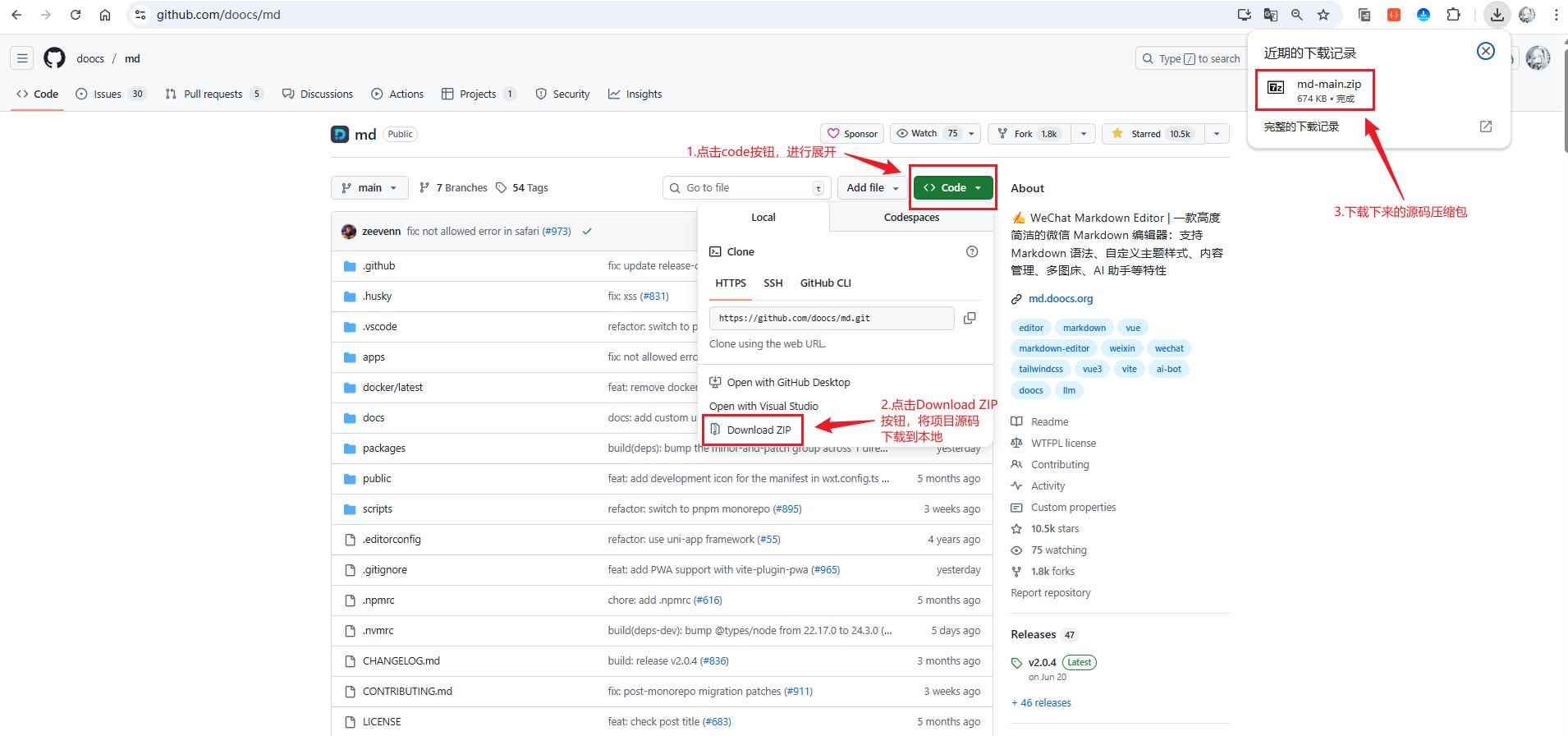The width and height of the screenshot is (1568, 736).
Task: Click the commit status check mark
Action: pyautogui.click(x=587, y=232)
